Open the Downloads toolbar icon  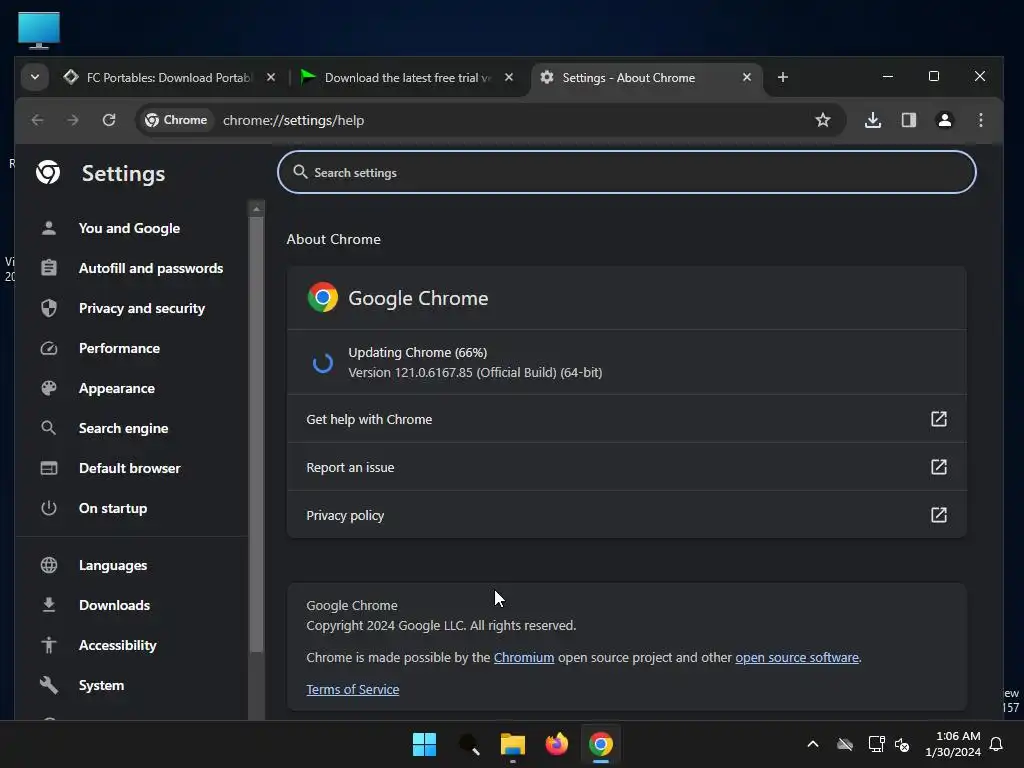[x=872, y=120]
